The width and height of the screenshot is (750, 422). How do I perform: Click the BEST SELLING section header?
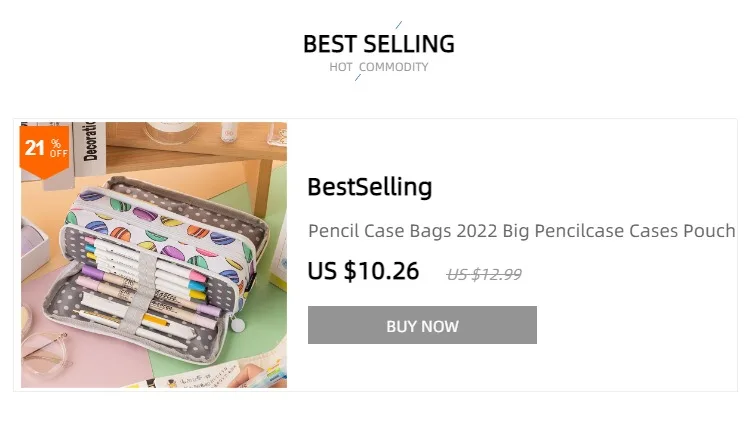tap(378, 44)
